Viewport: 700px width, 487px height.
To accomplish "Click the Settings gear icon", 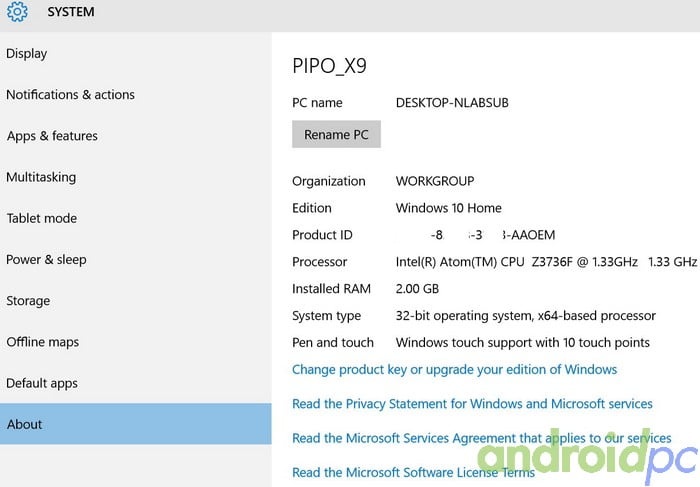I will click(x=17, y=11).
